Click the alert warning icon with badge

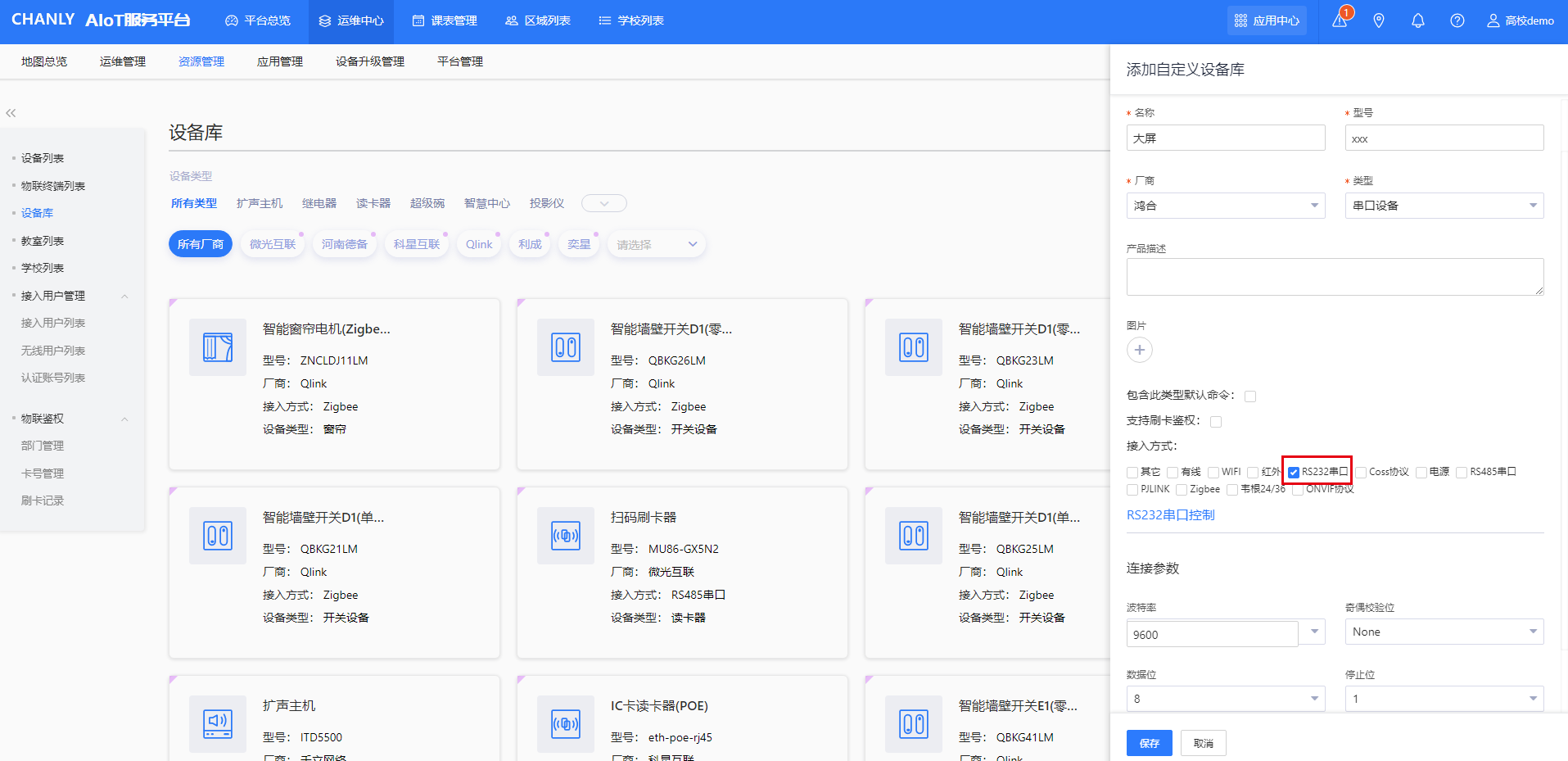(x=1340, y=20)
